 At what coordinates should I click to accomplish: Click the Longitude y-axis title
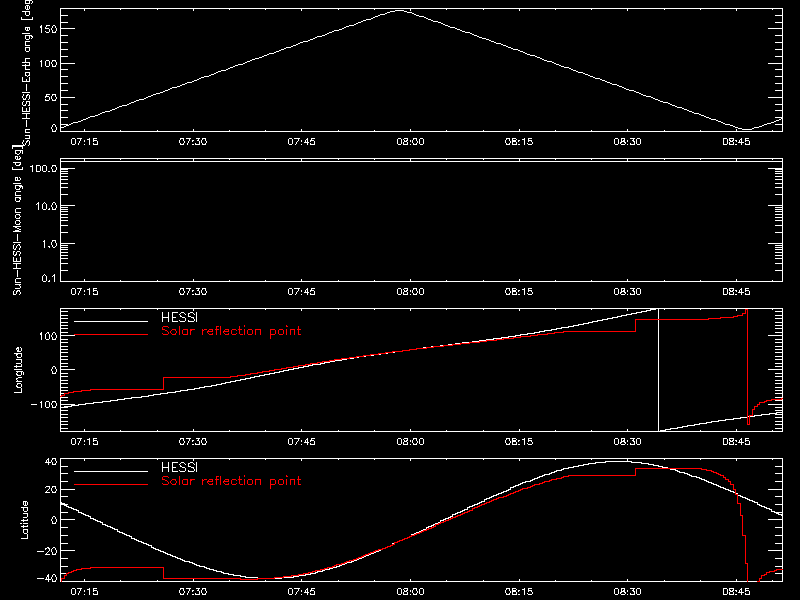point(18,370)
